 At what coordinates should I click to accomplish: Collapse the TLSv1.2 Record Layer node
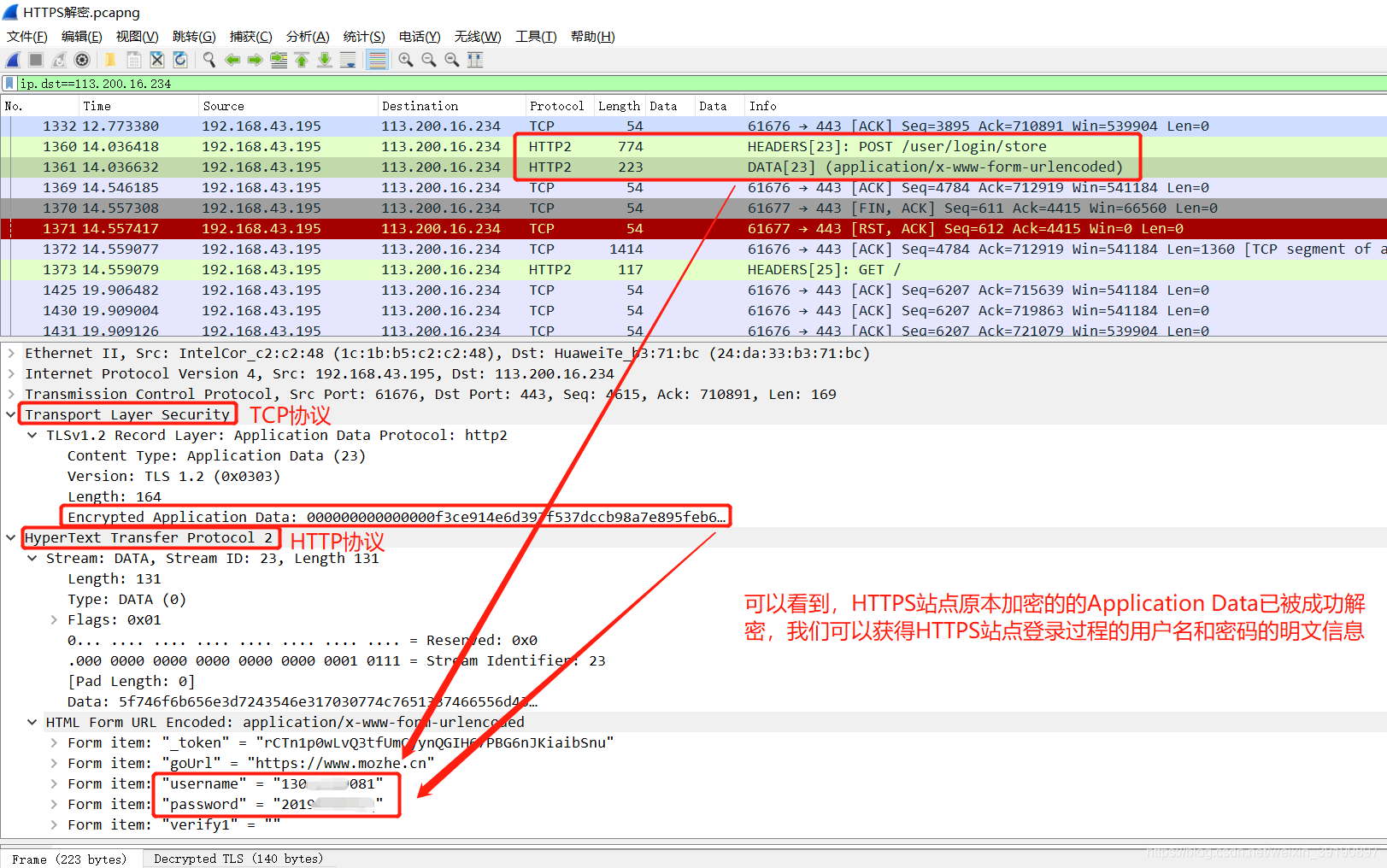[x=32, y=435]
